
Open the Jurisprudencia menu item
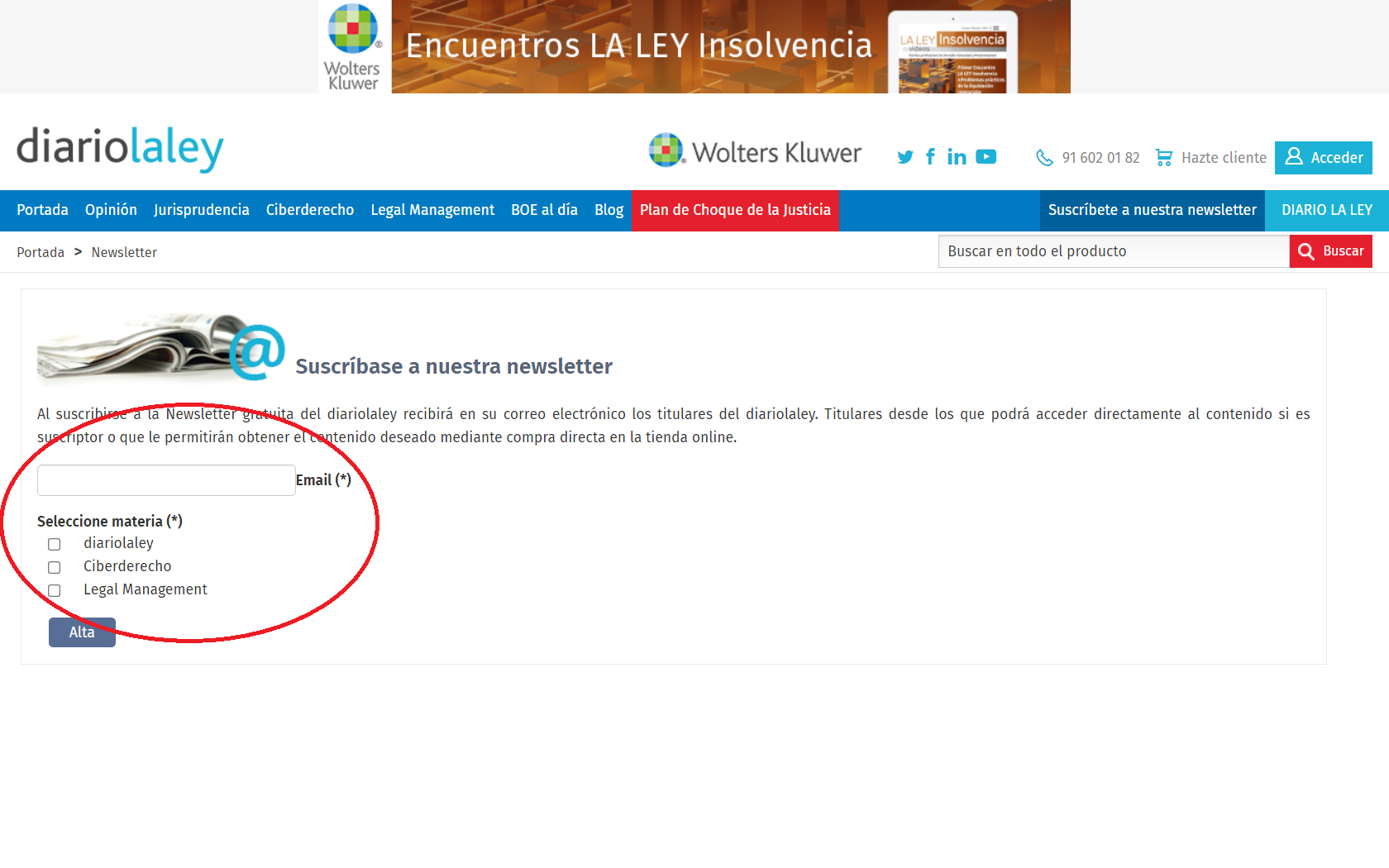tap(202, 210)
